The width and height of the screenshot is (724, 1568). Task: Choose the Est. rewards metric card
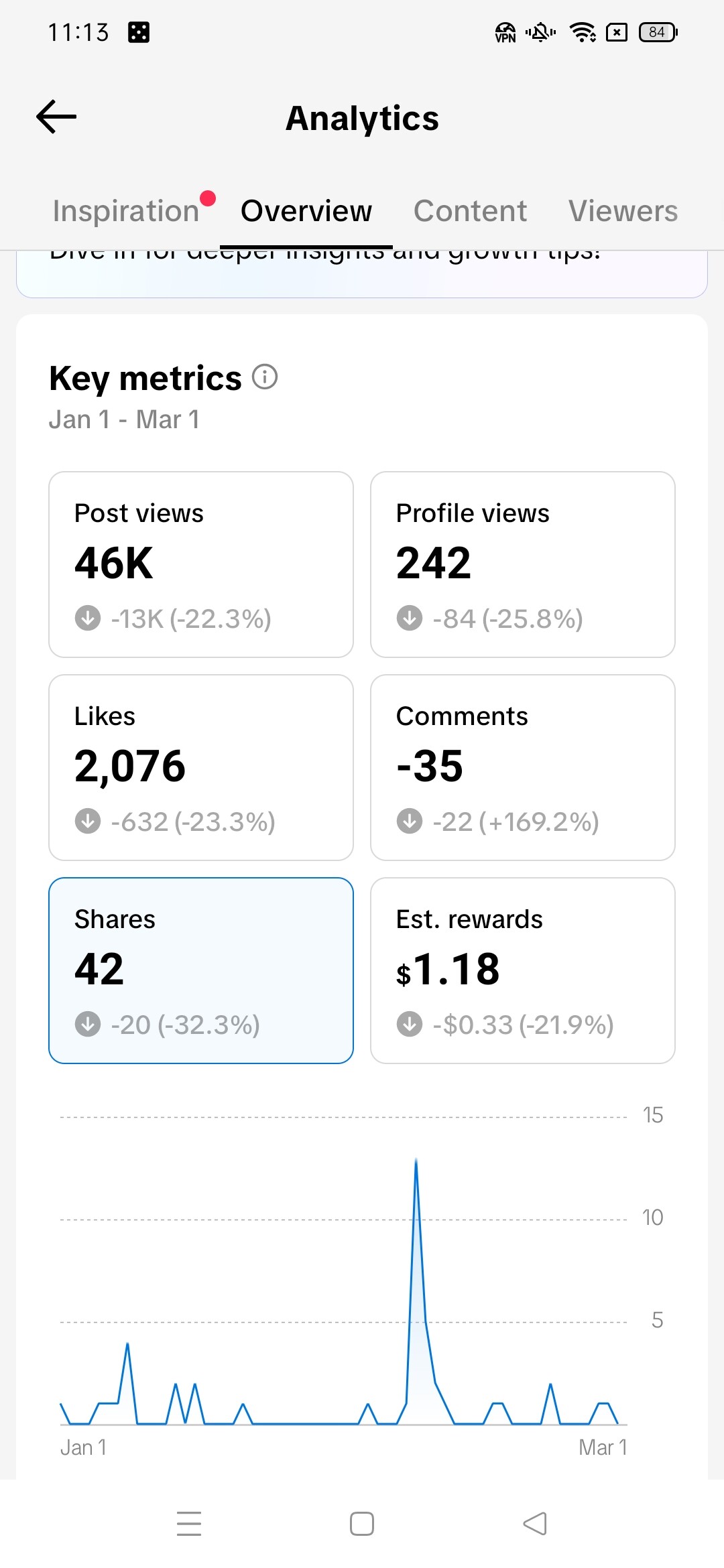click(523, 970)
